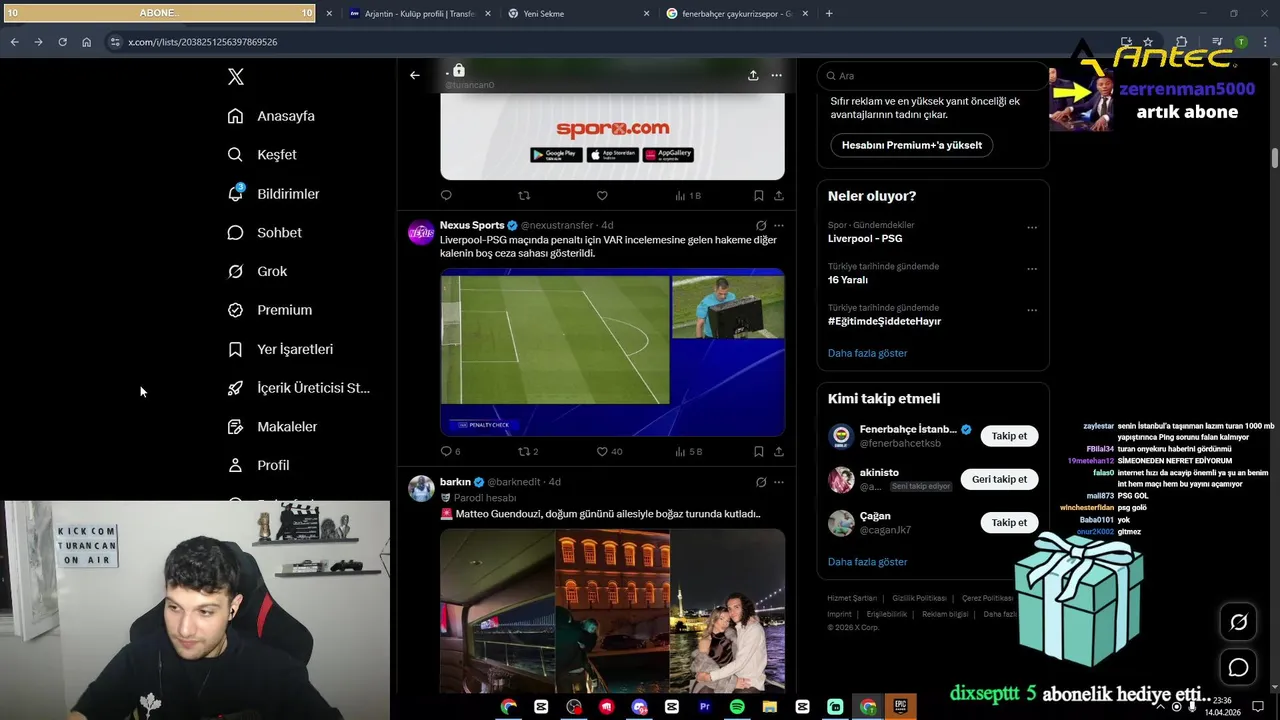This screenshot has width=1280, height=720.
Task: Open the X logo home link
Action: (x=235, y=77)
